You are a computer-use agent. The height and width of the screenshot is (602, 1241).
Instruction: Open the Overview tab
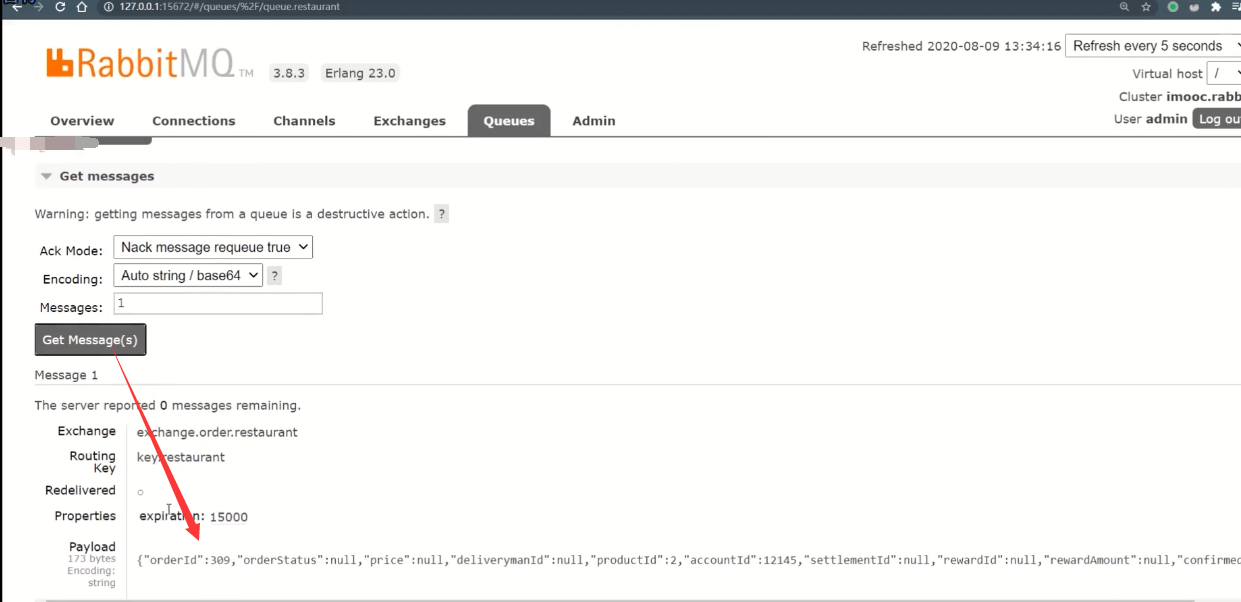tap(82, 121)
